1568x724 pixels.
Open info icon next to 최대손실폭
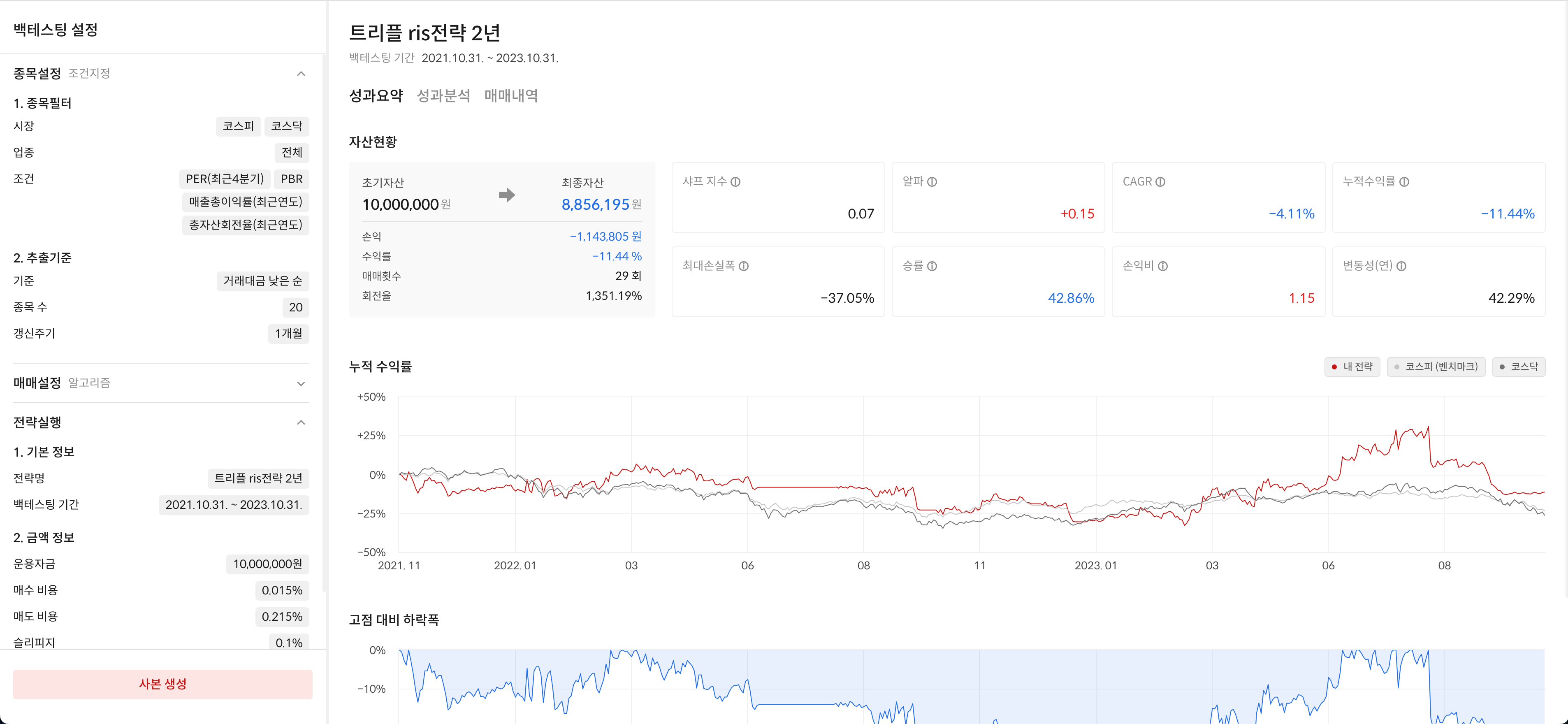coord(744,266)
